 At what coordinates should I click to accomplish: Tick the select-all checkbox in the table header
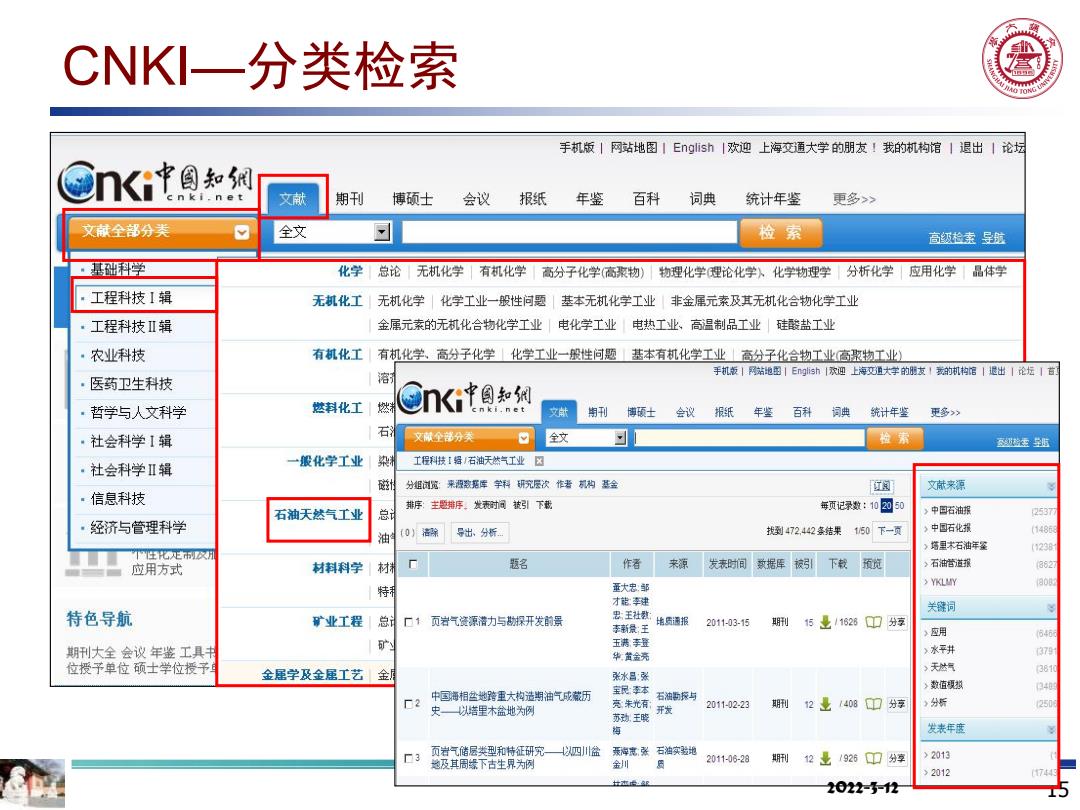tap(413, 564)
